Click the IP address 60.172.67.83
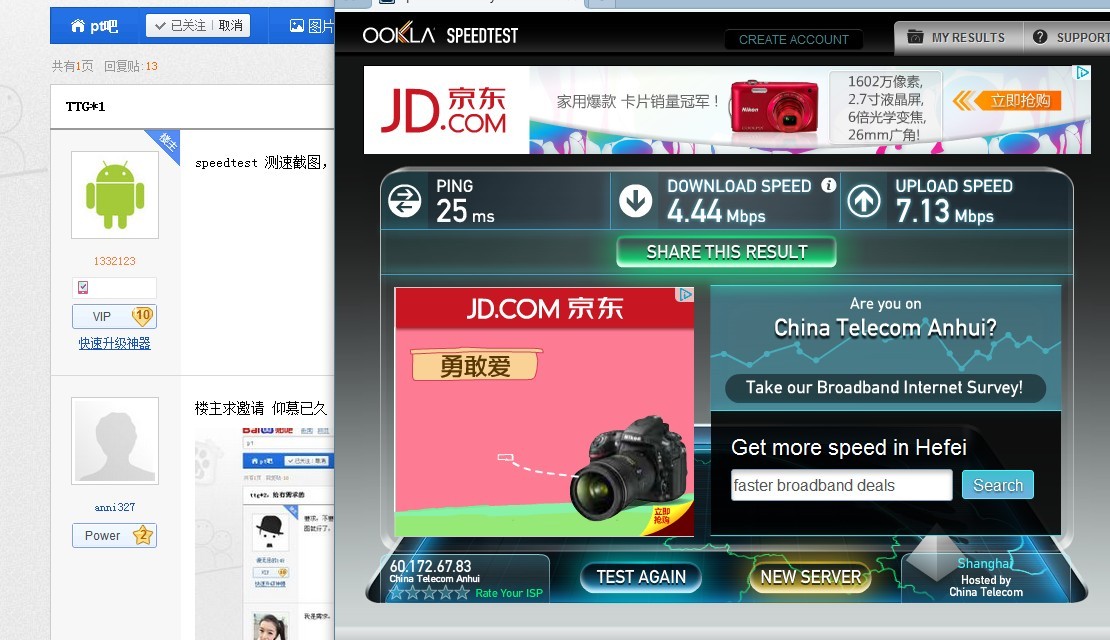 coord(430,566)
